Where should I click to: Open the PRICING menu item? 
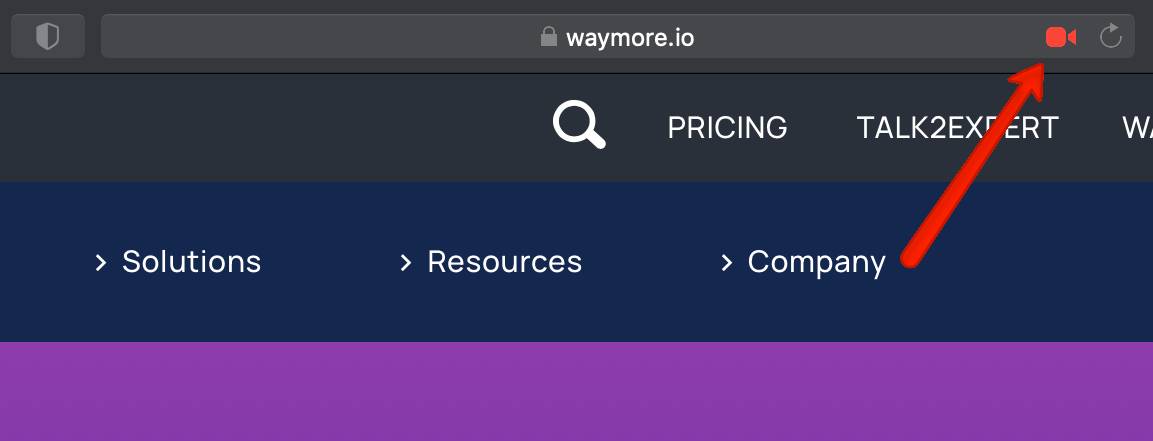[x=727, y=128]
